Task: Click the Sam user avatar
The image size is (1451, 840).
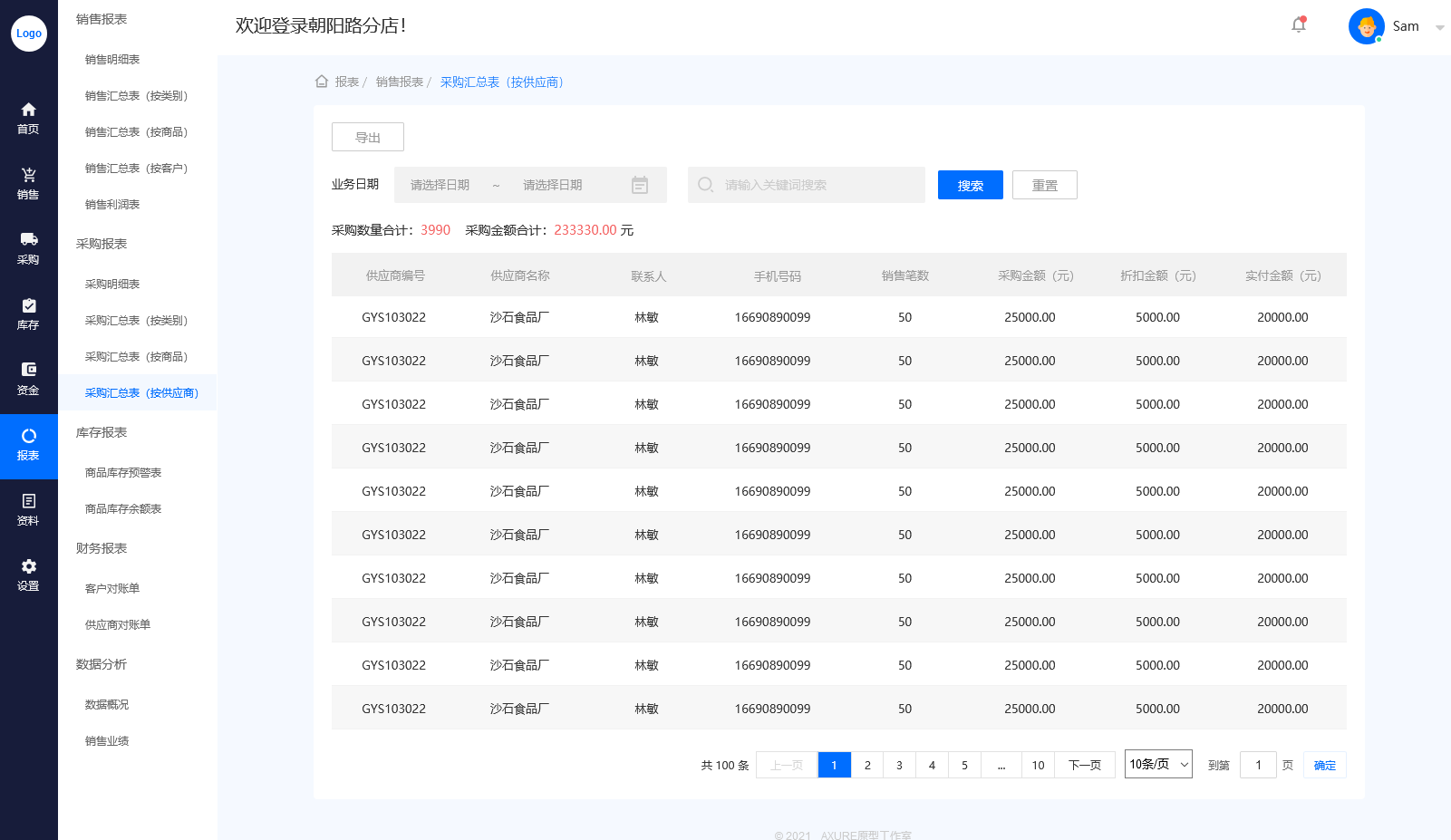Action: click(x=1367, y=26)
